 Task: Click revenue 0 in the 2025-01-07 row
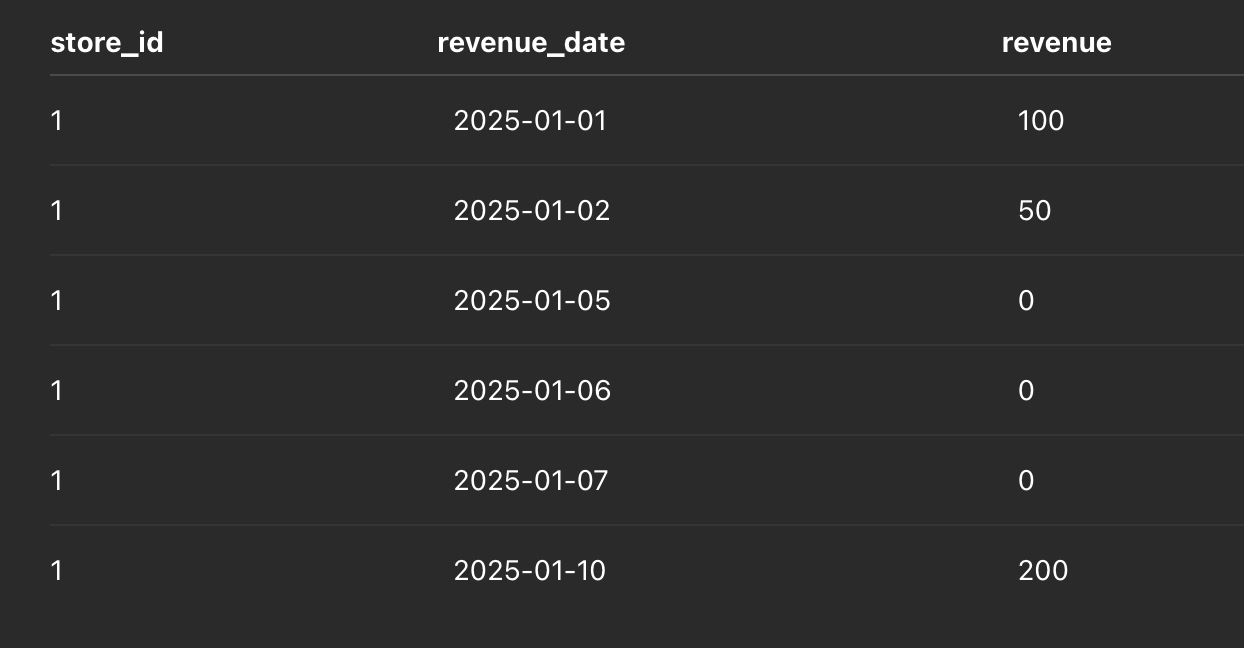[x=1026, y=481]
